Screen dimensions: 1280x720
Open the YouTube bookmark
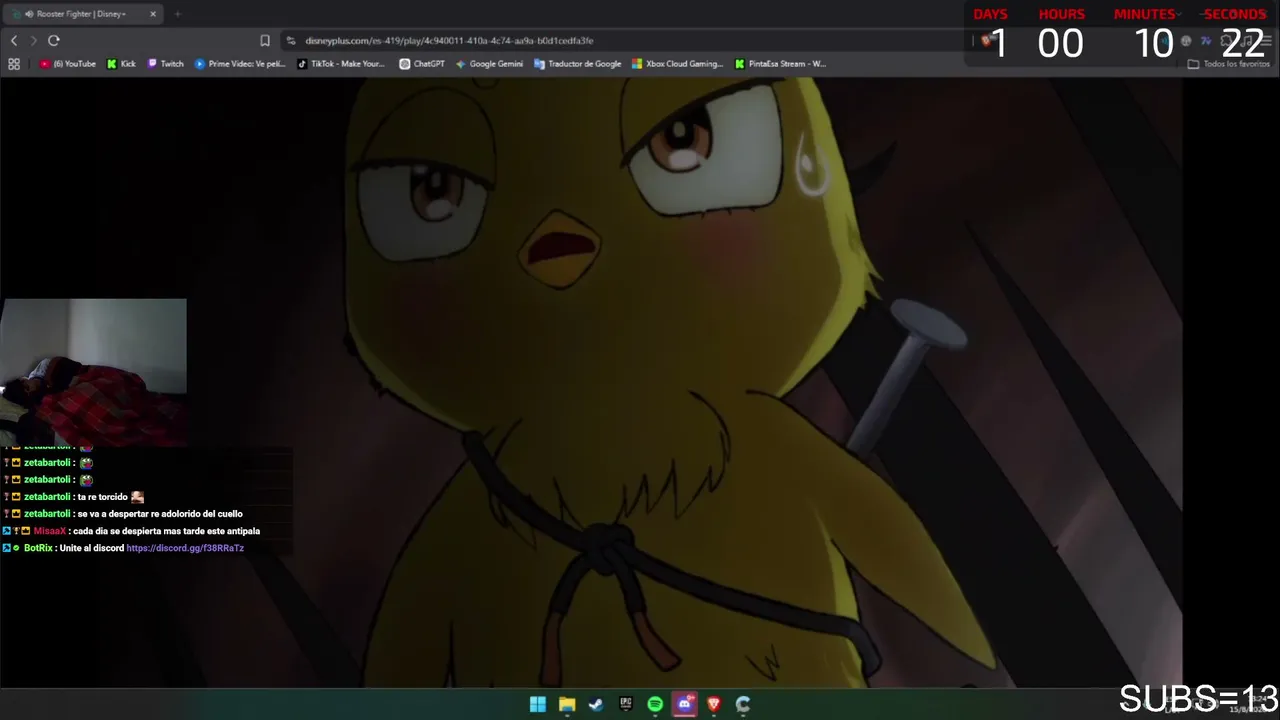point(68,64)
